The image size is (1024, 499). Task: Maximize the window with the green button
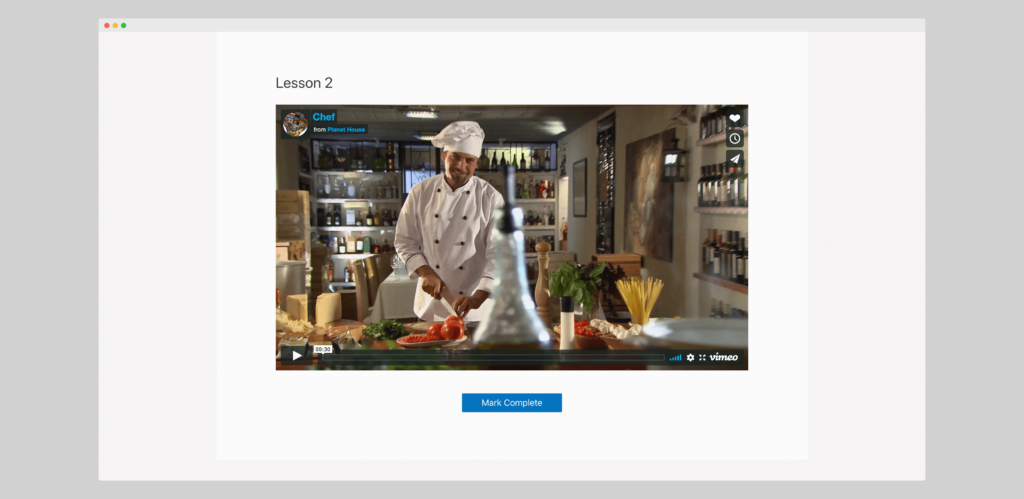(123, 25)
